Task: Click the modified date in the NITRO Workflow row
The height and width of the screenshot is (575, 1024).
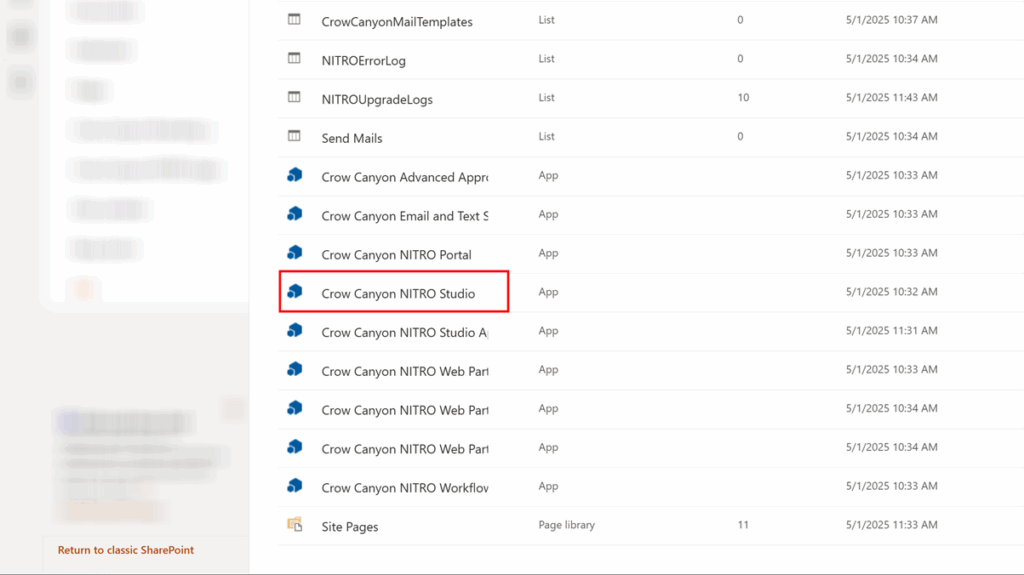Action: pyautogui.click(x=891, y=486)
